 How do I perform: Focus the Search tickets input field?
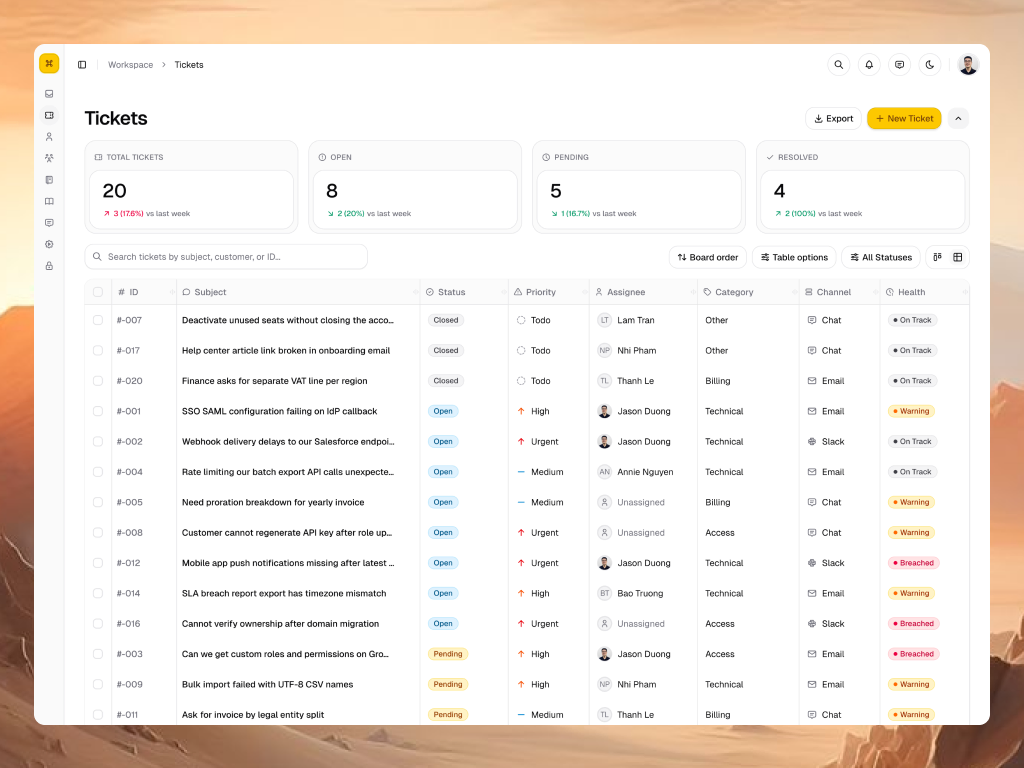point(226,257)
